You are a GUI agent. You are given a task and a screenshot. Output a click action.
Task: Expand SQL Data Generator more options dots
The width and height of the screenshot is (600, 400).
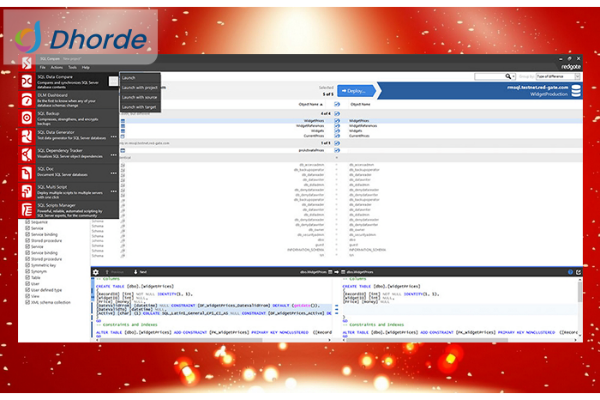coord(111,136)
